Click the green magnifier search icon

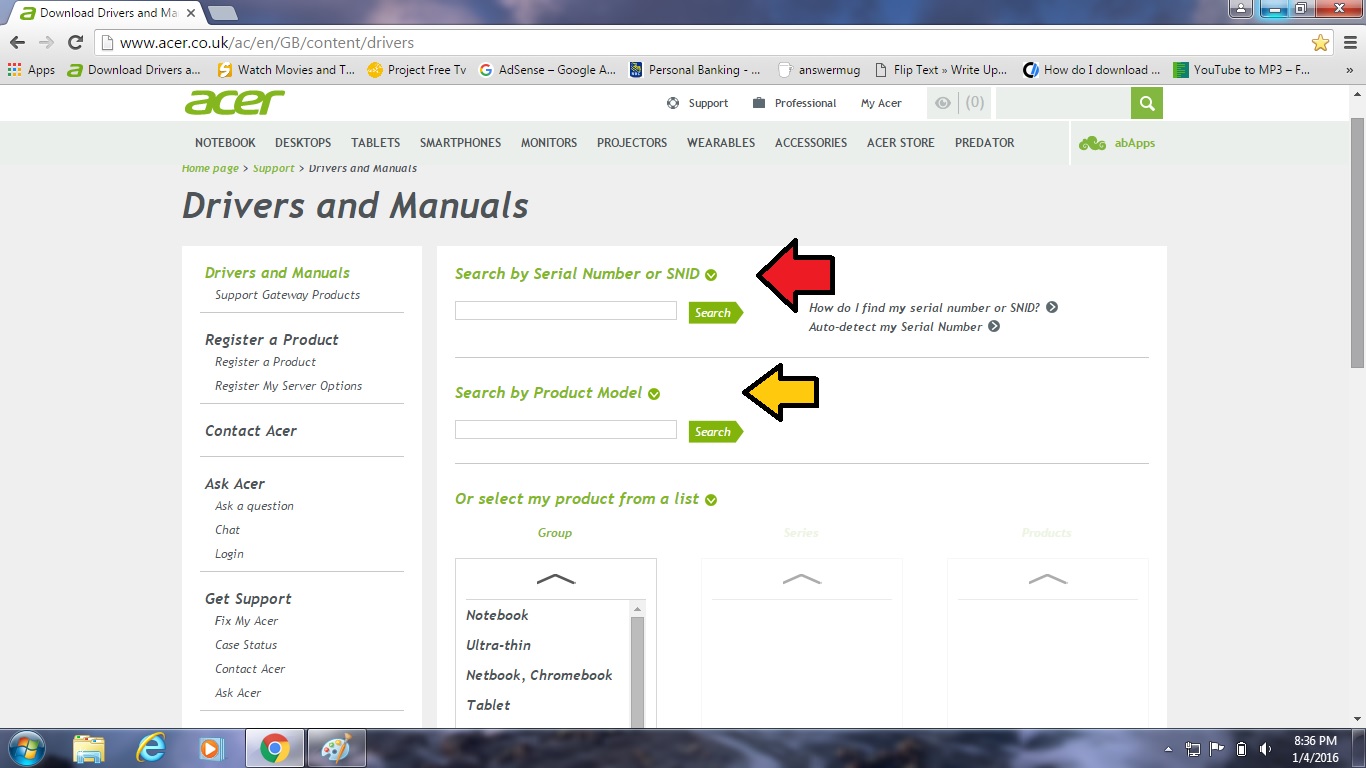tap(1147, 103)
